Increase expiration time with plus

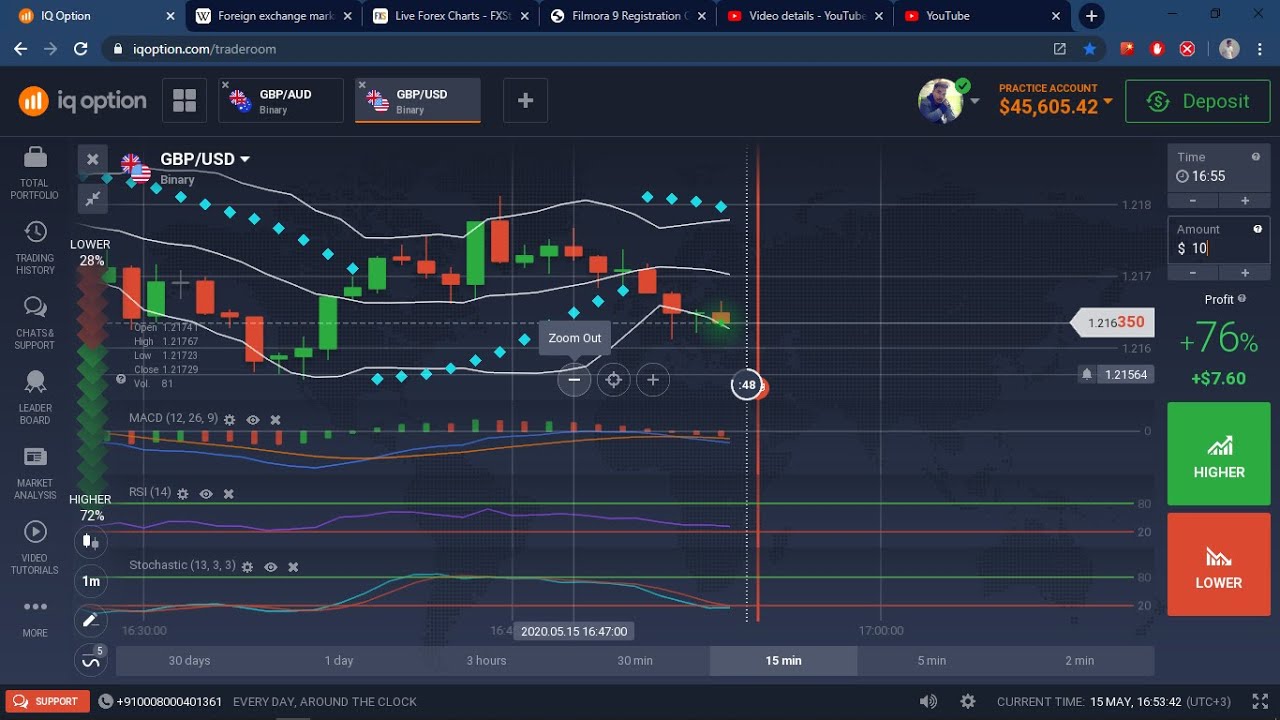pyautogui.click(x=1245, y=201)
